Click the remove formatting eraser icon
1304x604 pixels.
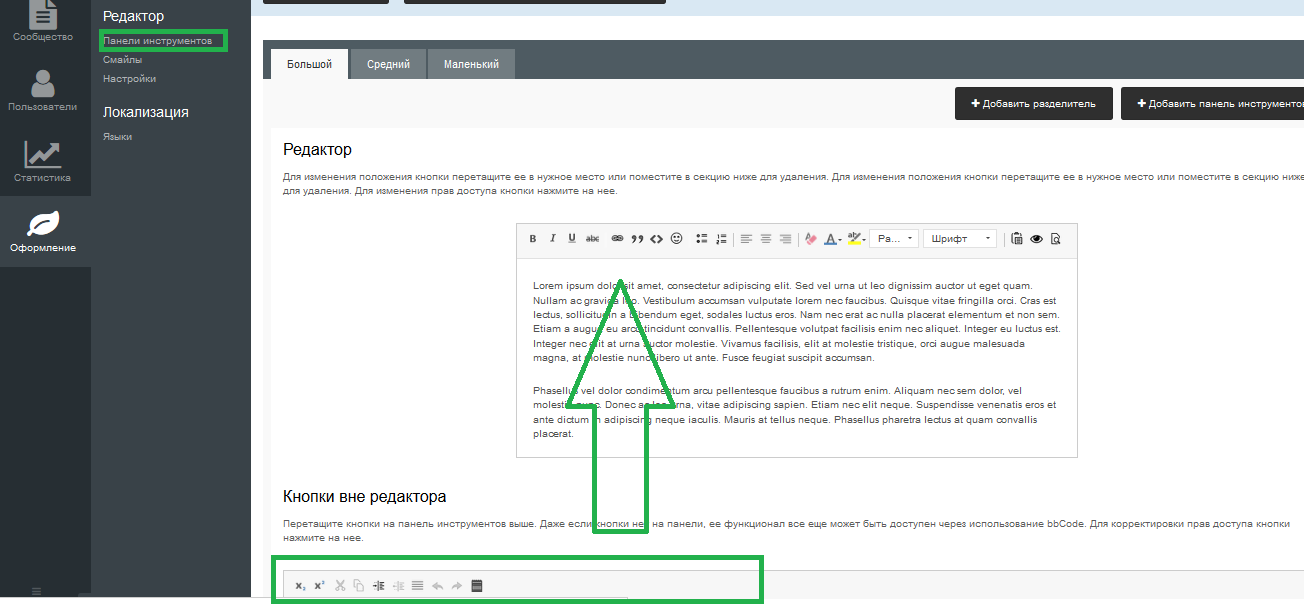pyautogui.click(x=810, y=239)
